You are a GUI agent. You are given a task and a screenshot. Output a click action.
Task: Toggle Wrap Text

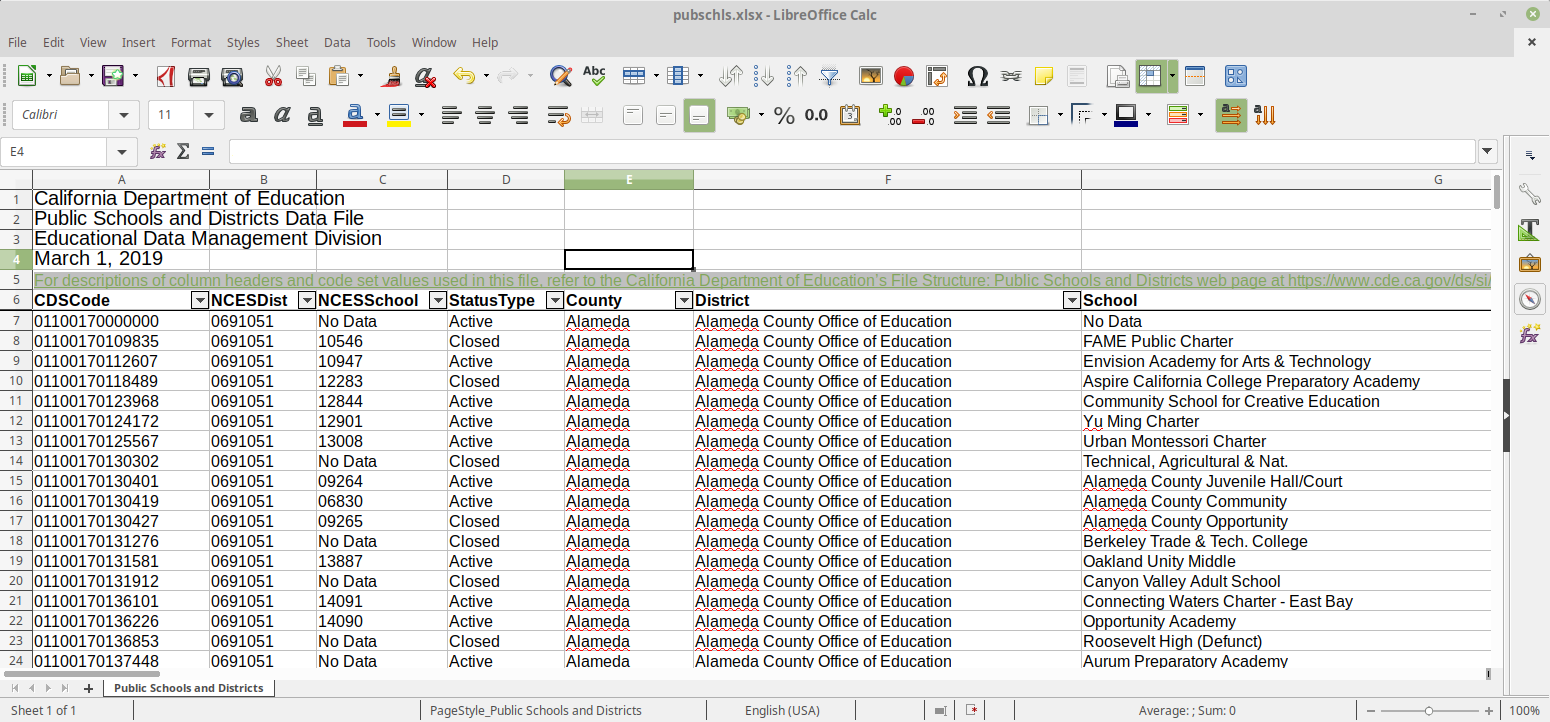click(x=559, y=115)
